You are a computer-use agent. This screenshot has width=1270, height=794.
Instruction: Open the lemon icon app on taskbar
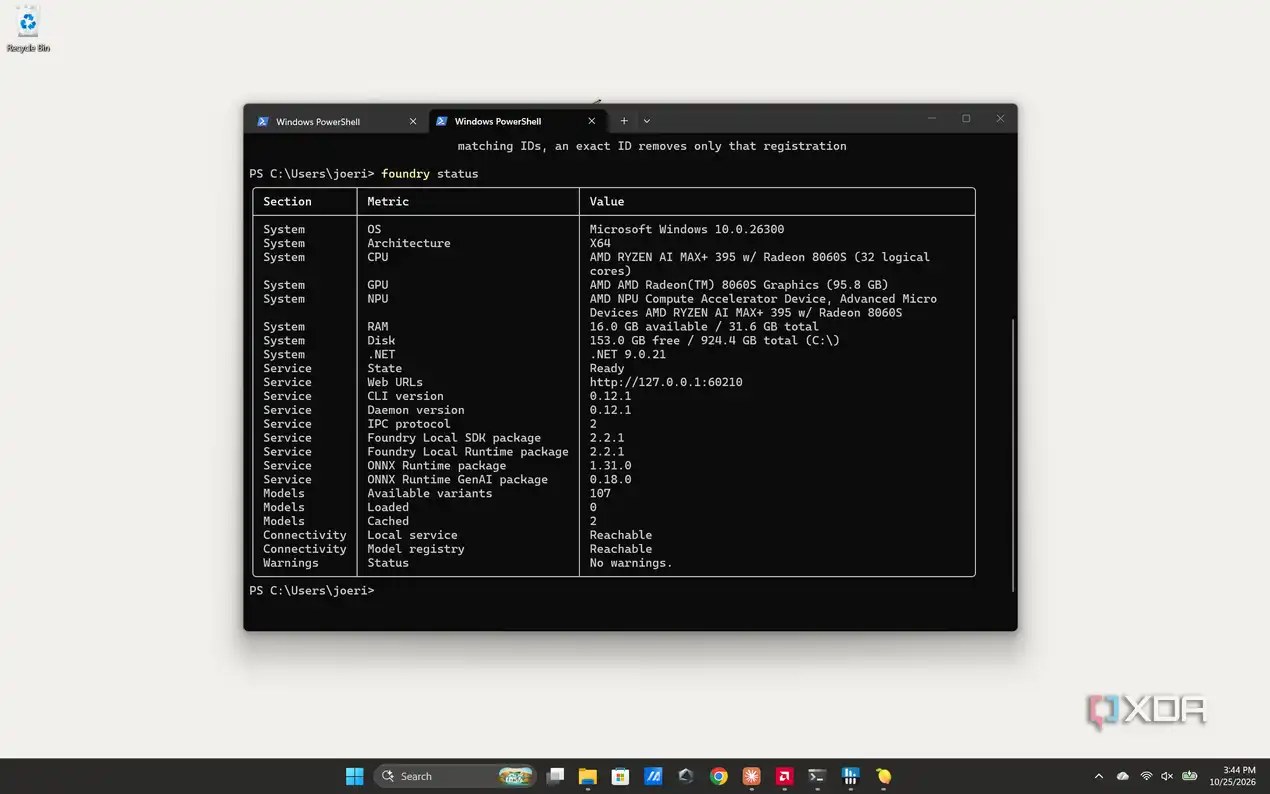[883, 776]
